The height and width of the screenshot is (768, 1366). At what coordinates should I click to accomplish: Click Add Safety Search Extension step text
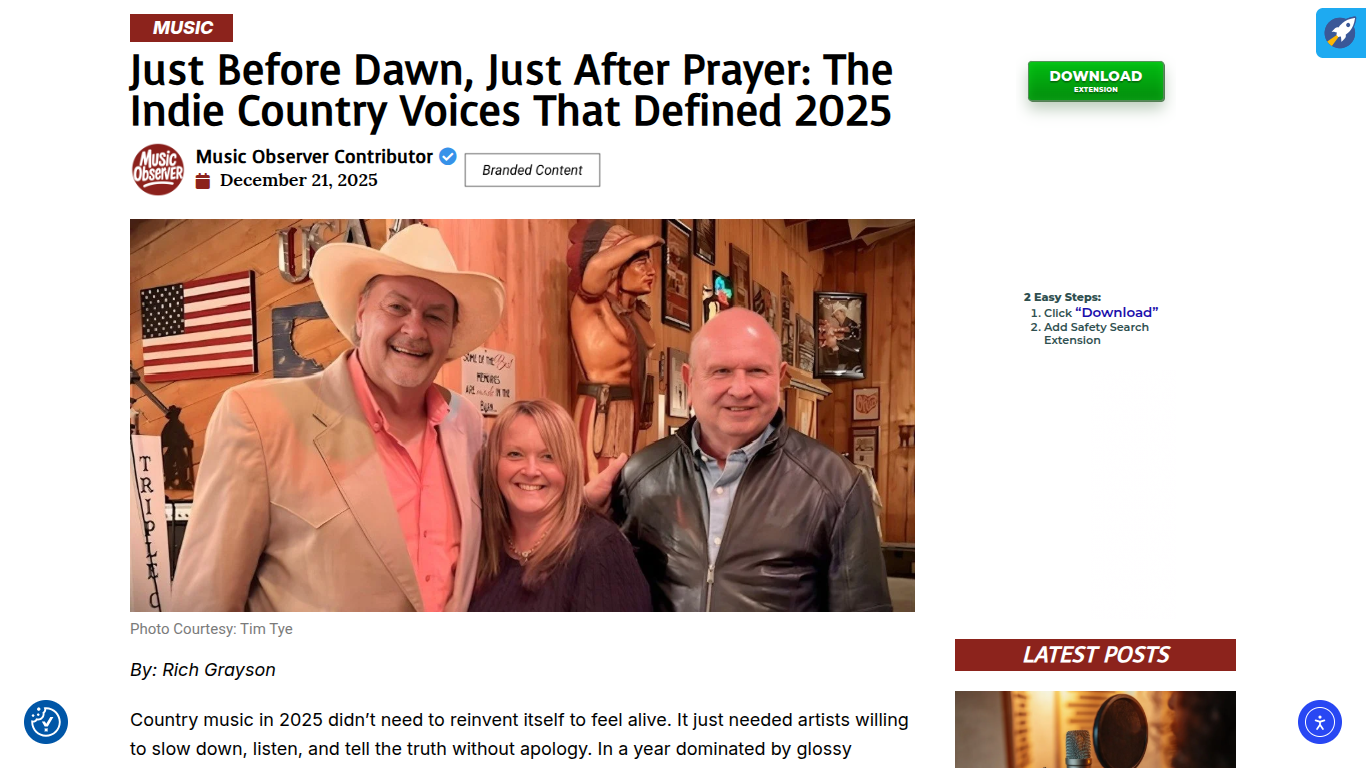click(1096, 334)
